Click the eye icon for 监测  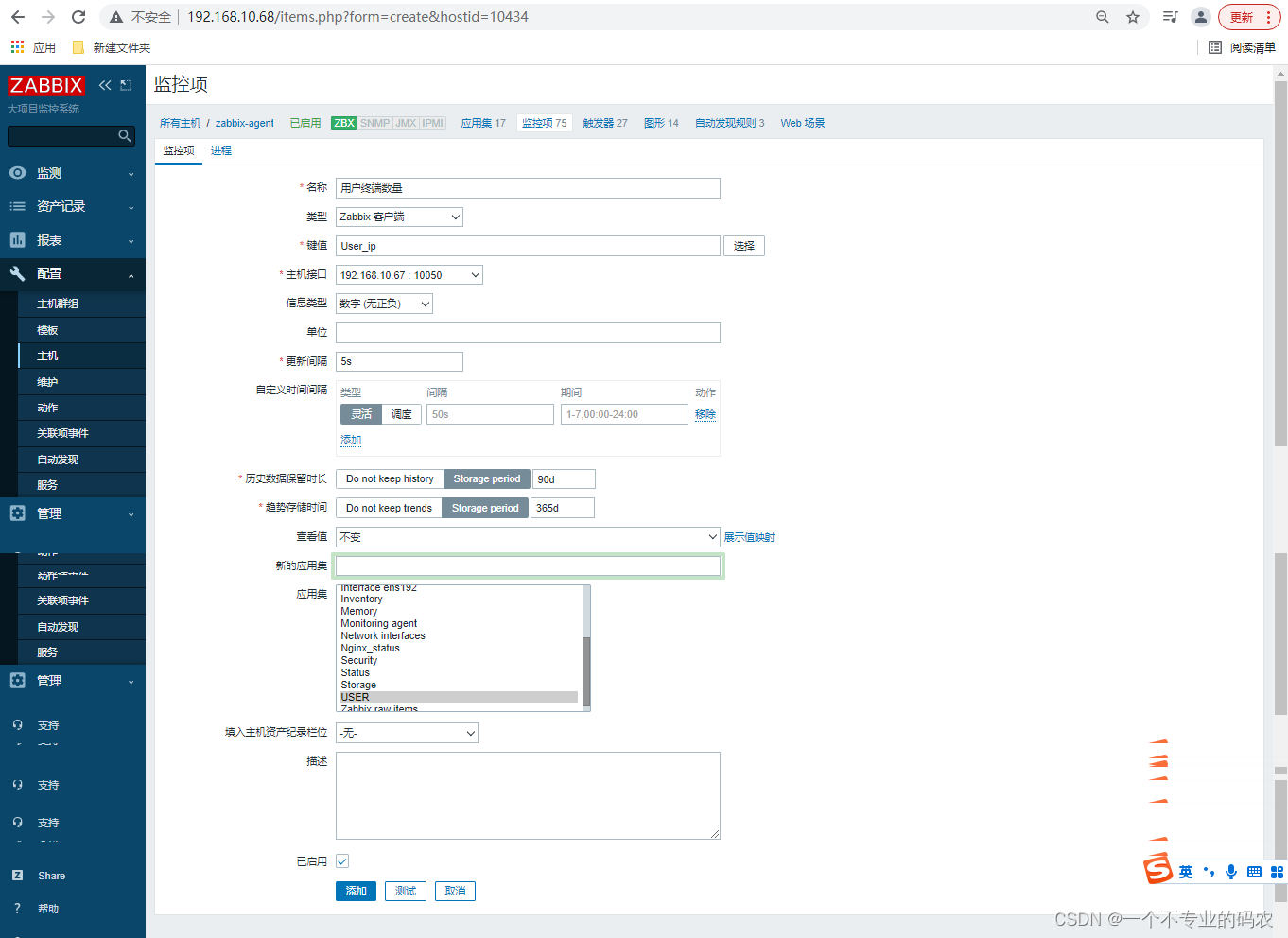(17, 173)
